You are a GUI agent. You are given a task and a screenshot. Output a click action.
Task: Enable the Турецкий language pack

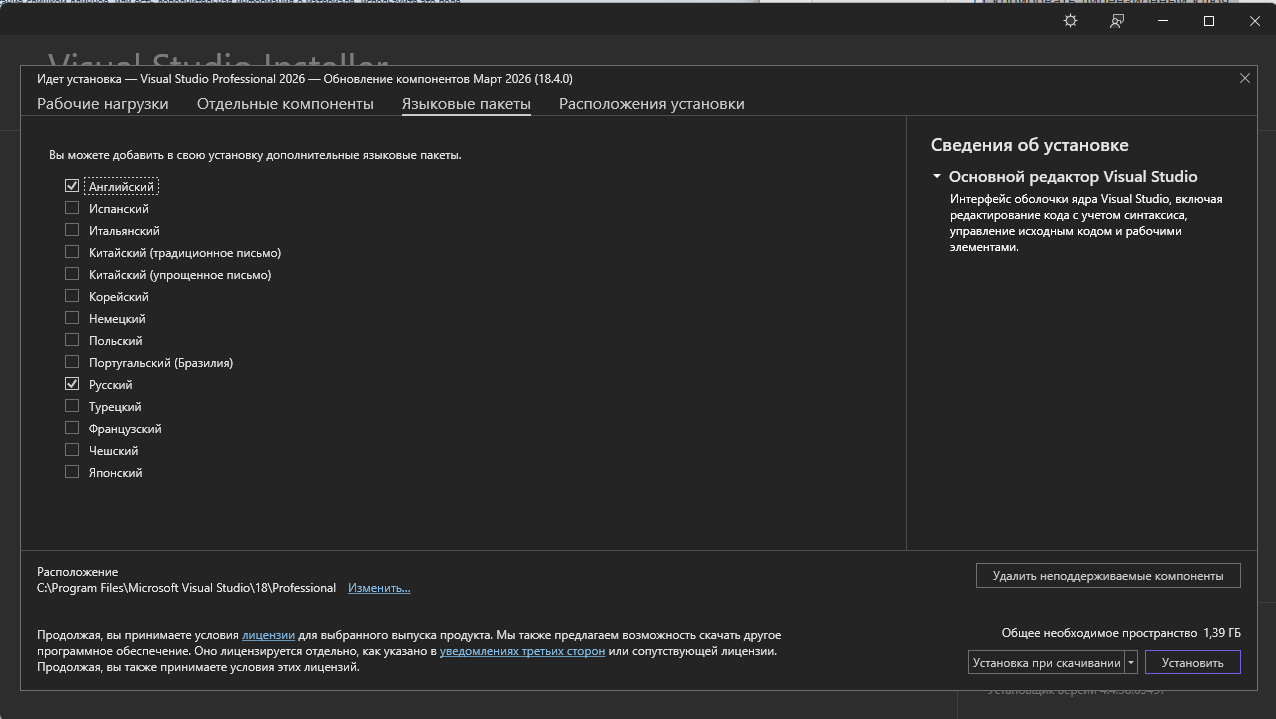click(72, 406)
